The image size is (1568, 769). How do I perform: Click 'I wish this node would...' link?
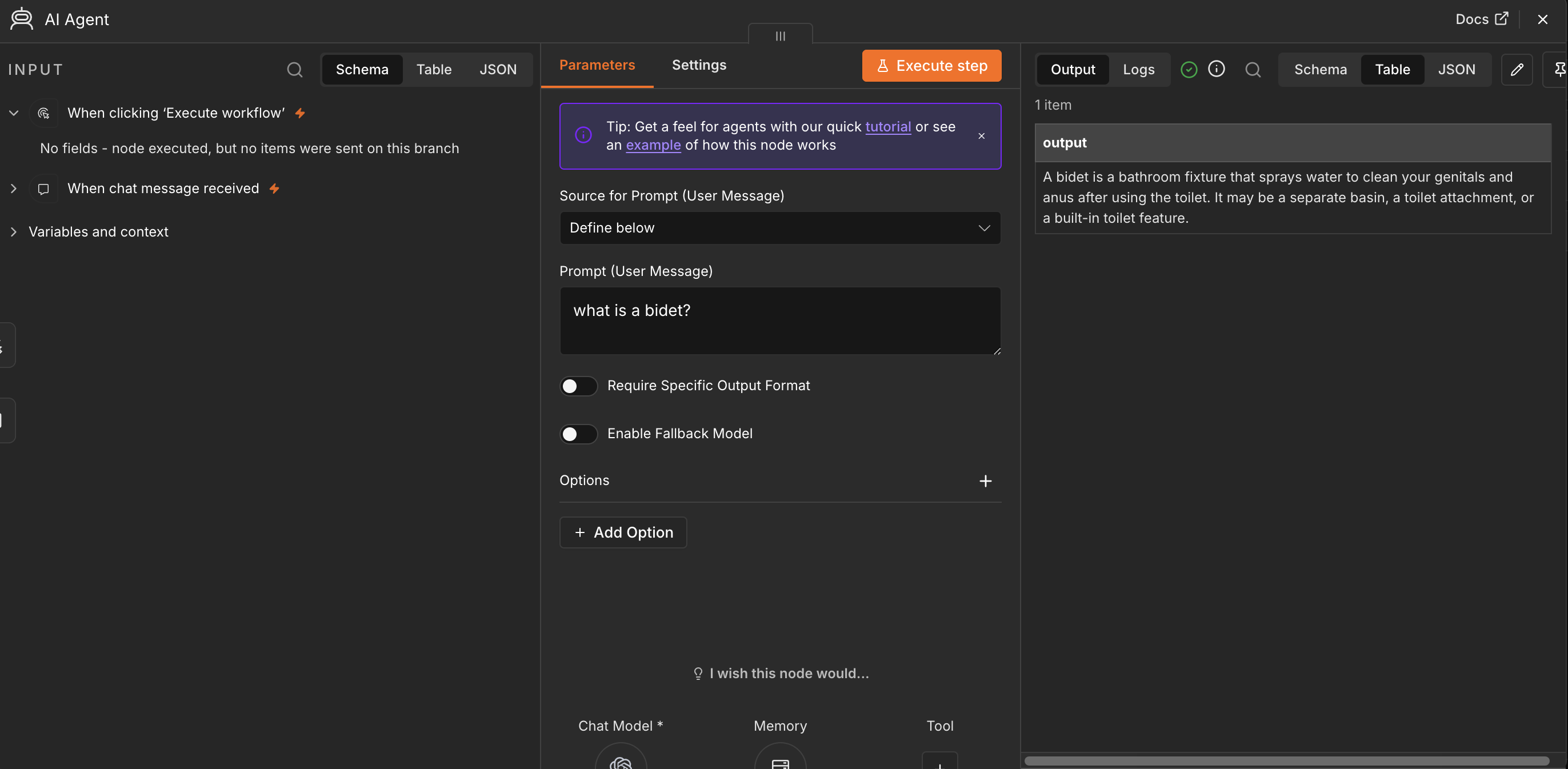click(781, 674)
